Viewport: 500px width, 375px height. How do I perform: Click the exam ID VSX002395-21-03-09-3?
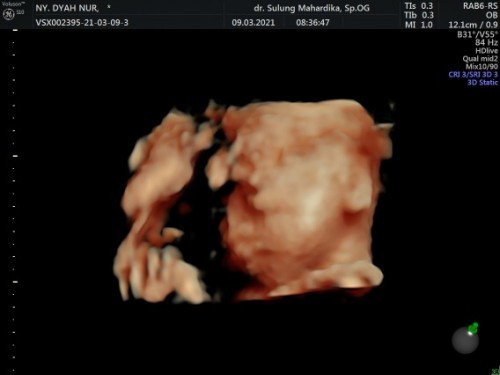coord(82,23)
